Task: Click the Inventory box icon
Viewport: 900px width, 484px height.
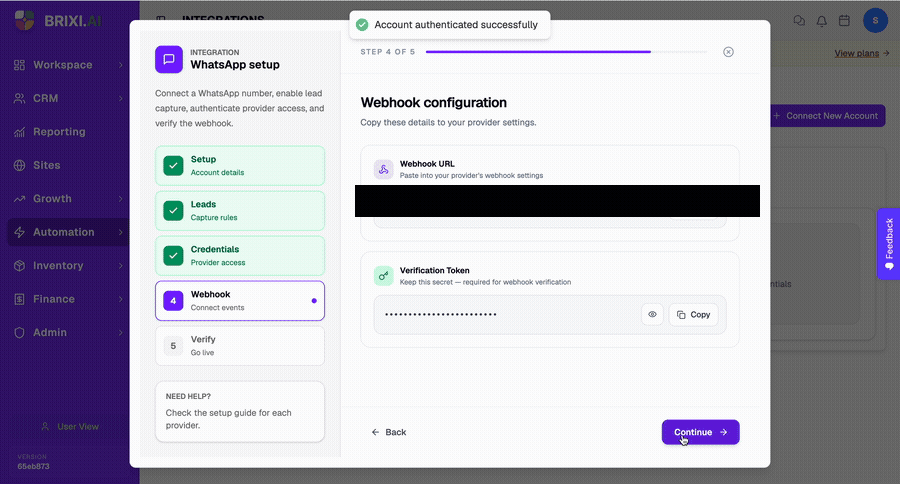Action: pyautogui.click(x=20, y=266)
